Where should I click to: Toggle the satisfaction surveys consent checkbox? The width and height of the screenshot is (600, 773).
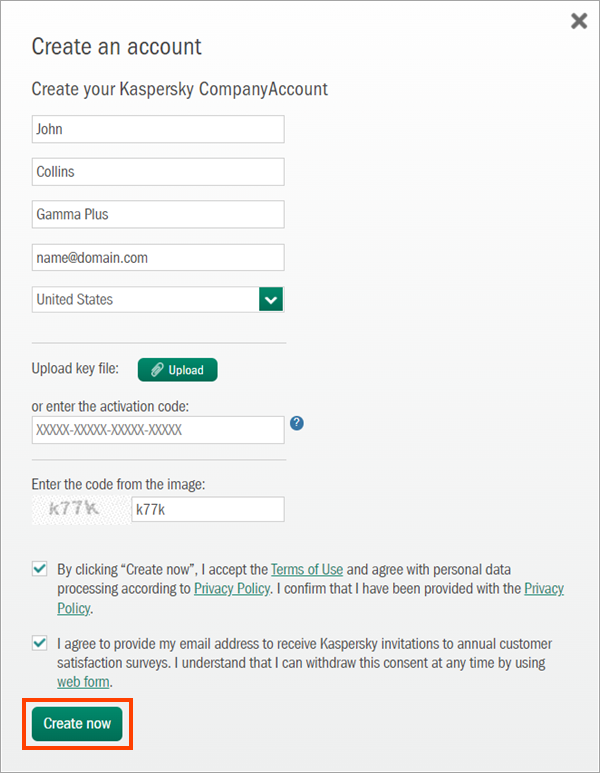(40, 643)
